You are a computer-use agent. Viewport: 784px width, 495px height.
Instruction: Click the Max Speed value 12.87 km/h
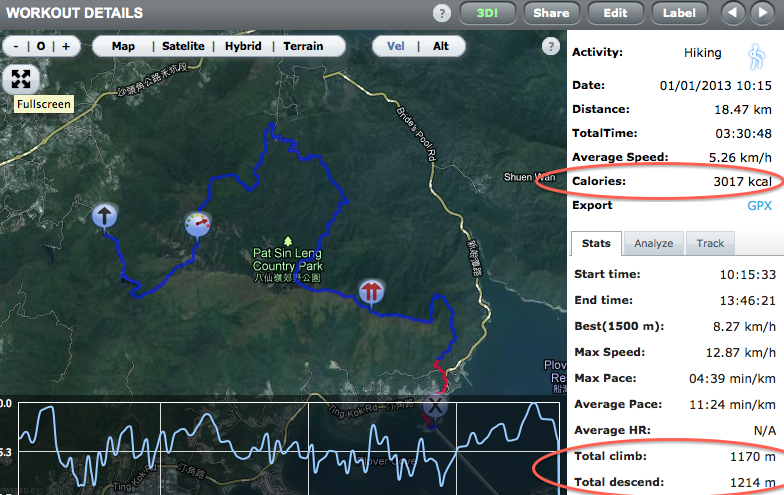(740, 352)
